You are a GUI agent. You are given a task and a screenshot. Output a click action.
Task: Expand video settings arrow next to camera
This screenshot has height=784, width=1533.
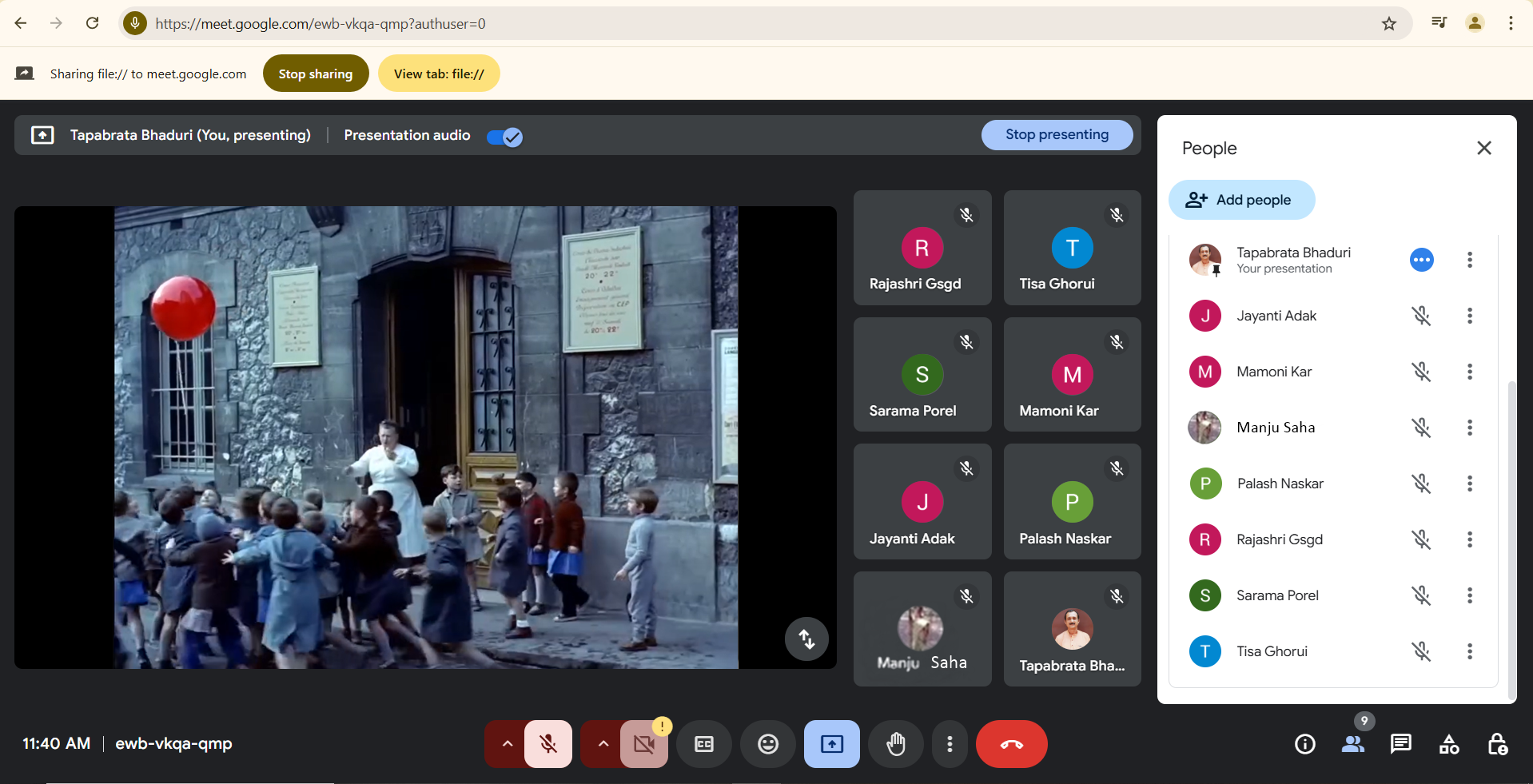[603, 744]
